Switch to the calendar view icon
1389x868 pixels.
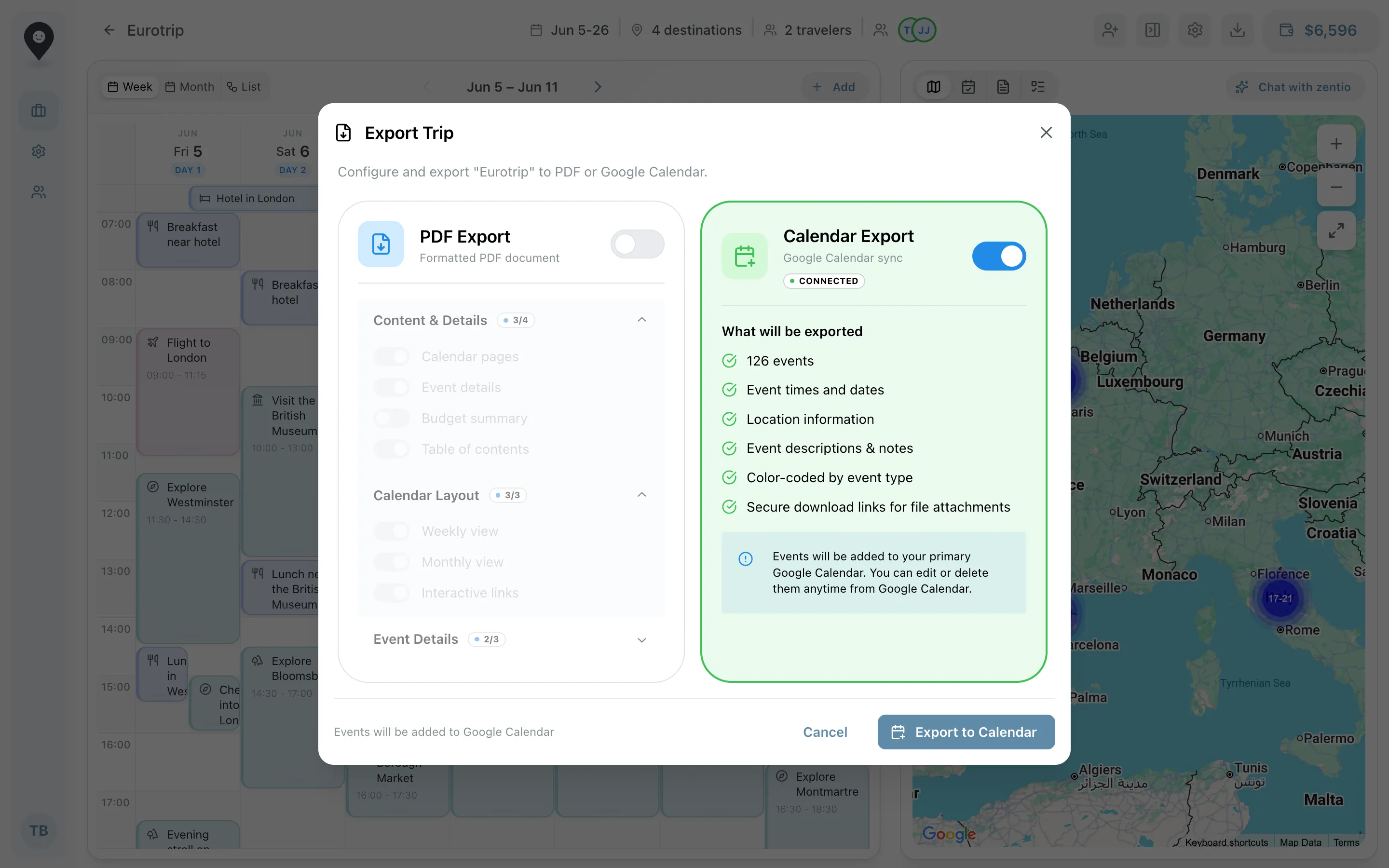968,87
